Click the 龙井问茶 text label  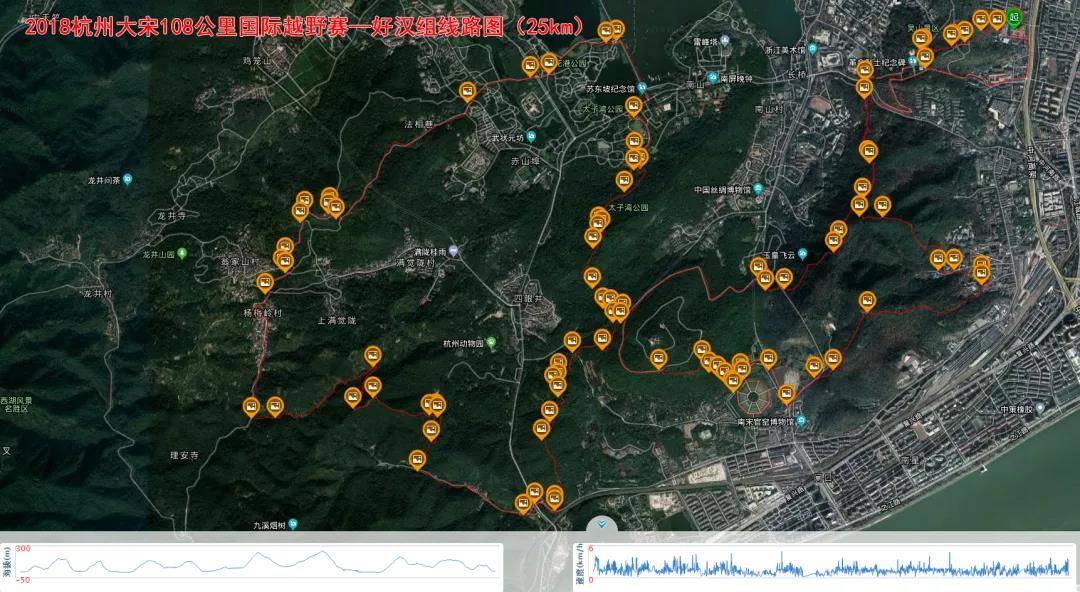coord(104,181)
